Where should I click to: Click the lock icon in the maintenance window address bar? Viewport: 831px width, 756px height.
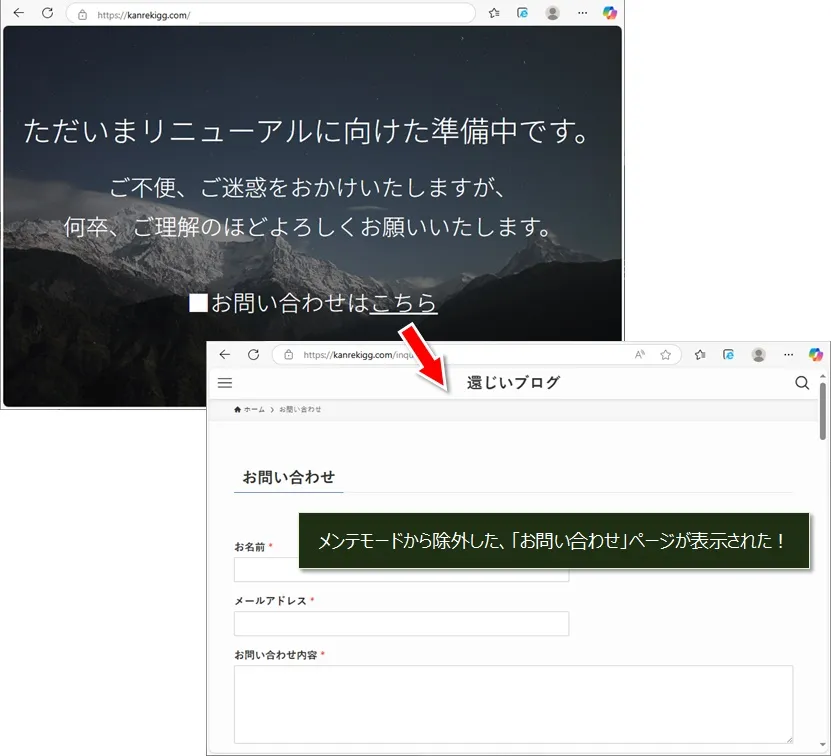point(83,15)
